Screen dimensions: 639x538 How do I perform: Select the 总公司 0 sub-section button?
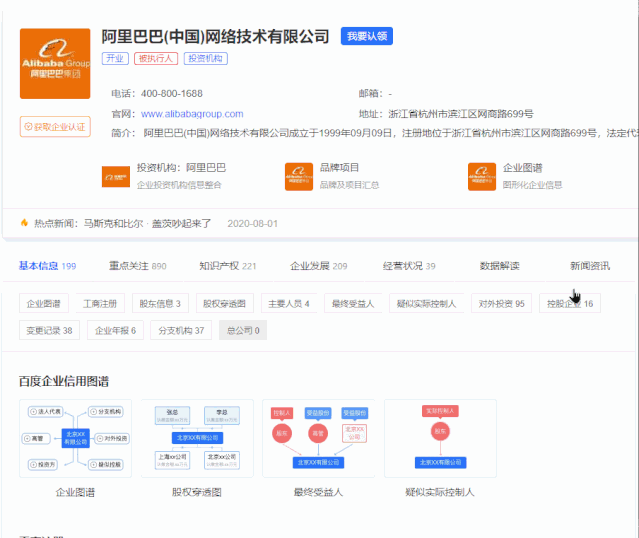[243, 331]
